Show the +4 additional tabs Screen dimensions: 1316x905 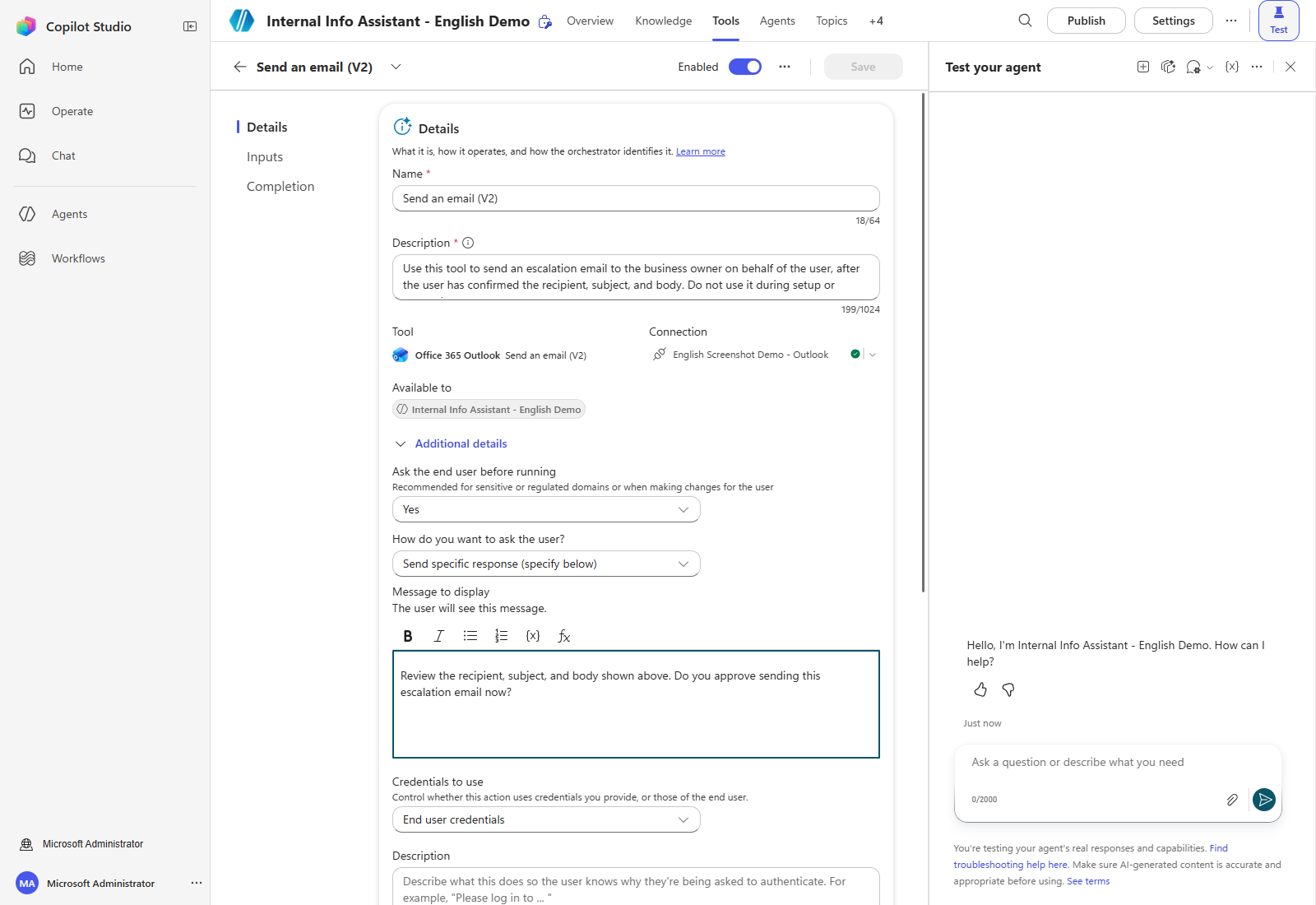[x=876, y=21]
